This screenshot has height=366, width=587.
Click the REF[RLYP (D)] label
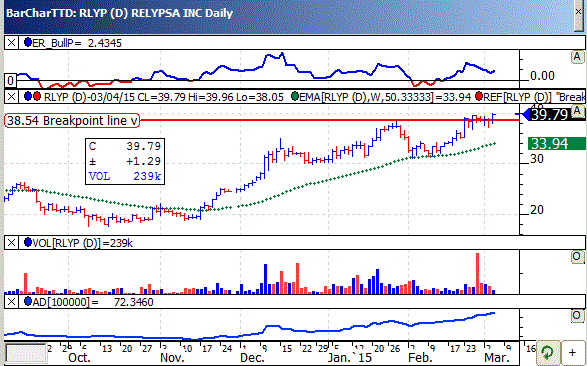(x=517, y=97)
